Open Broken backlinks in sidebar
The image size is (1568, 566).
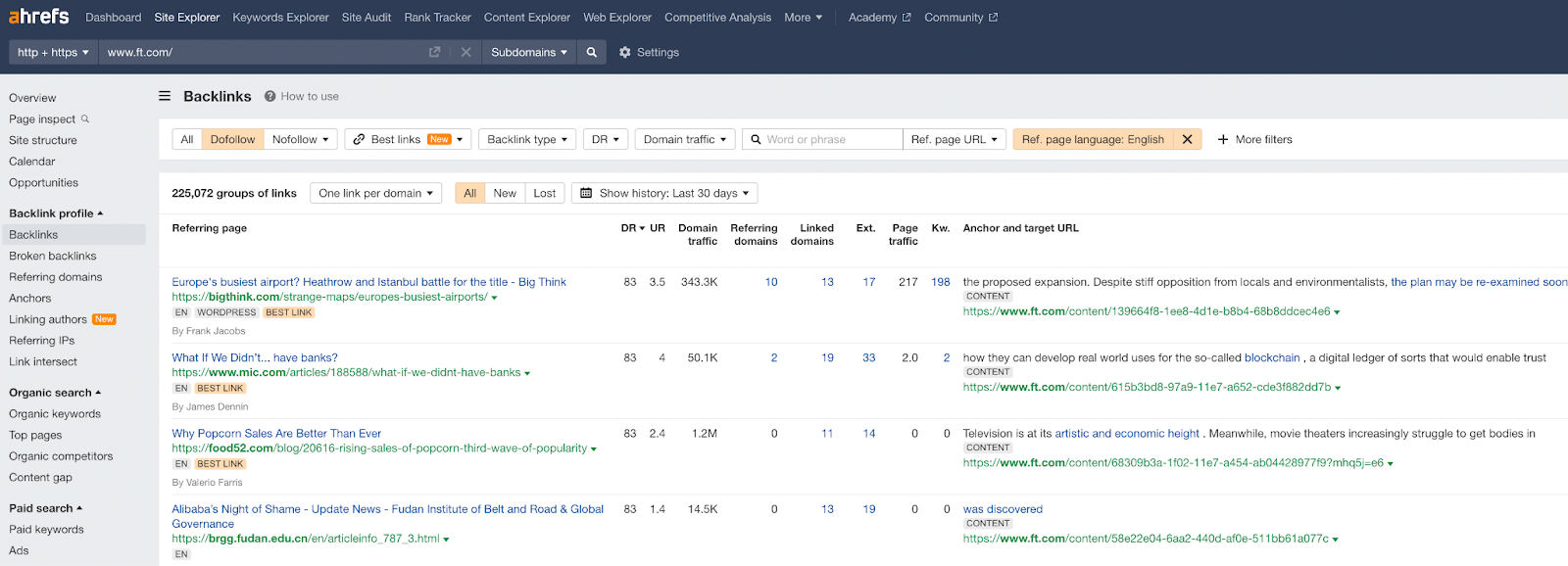point(53,256)
